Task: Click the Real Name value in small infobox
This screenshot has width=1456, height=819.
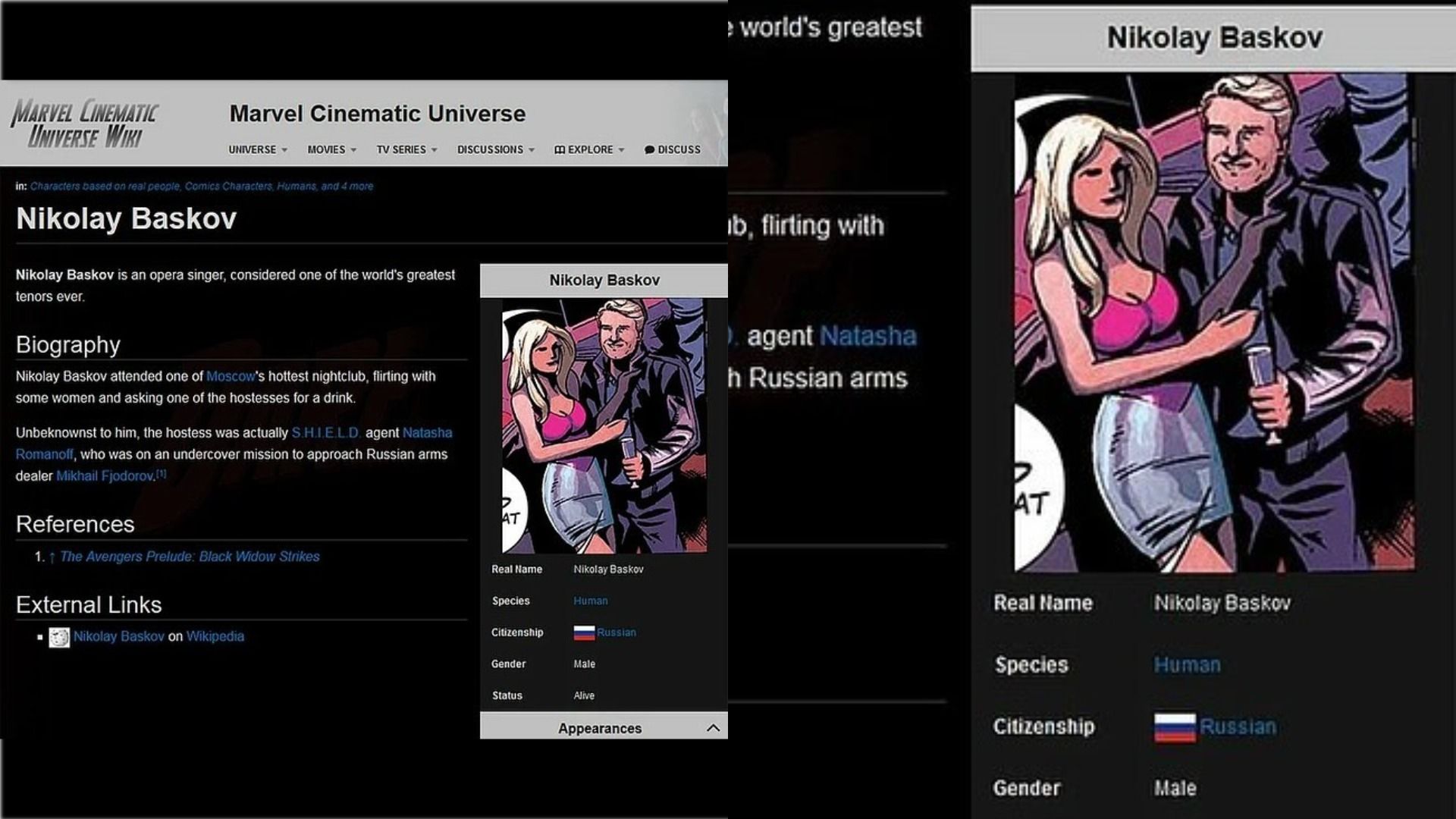Action: tap(608, 569)
